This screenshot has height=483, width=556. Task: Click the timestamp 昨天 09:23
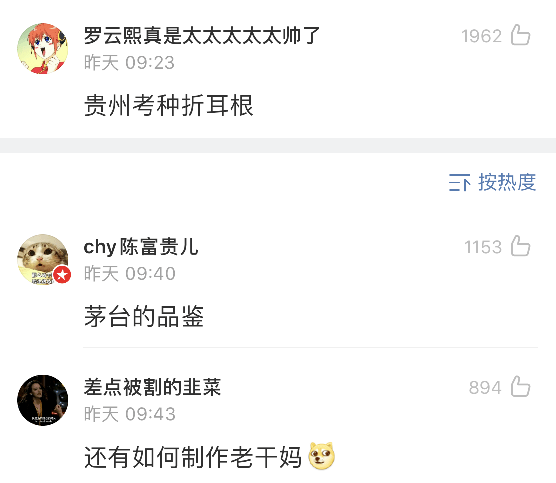[x=129, y=63]
